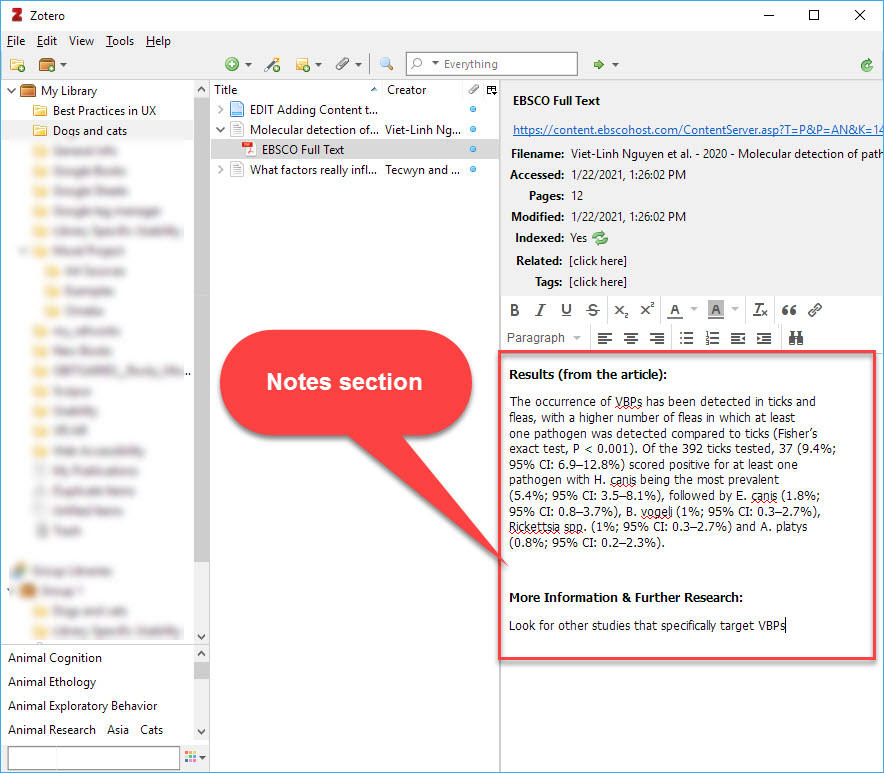Sync library using the green refresh icon
Viewport: 884px width, 773px height.
pyautogui.click(x=868, y=63)
